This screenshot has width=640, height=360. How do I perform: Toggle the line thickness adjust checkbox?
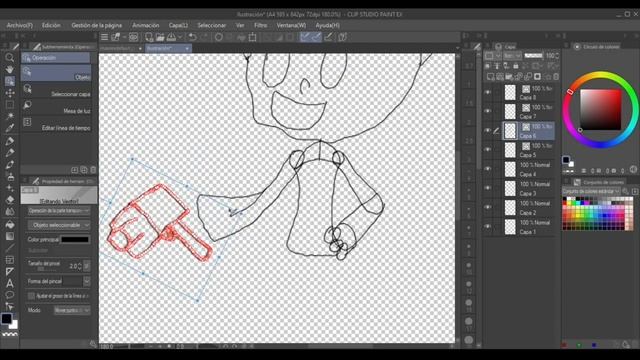(31, 296)
